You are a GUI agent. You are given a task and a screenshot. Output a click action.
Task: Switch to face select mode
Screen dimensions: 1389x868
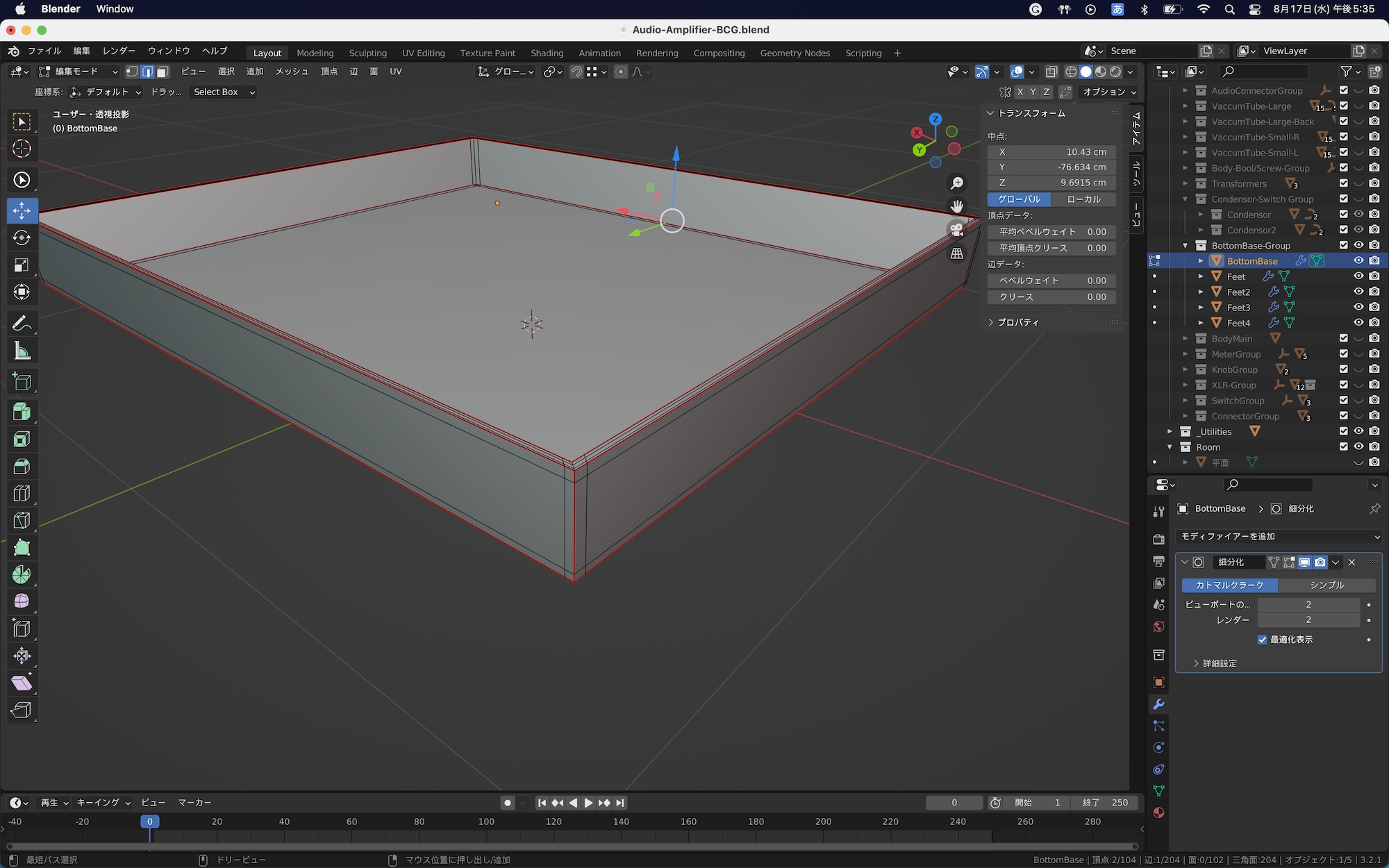[163, 72]
